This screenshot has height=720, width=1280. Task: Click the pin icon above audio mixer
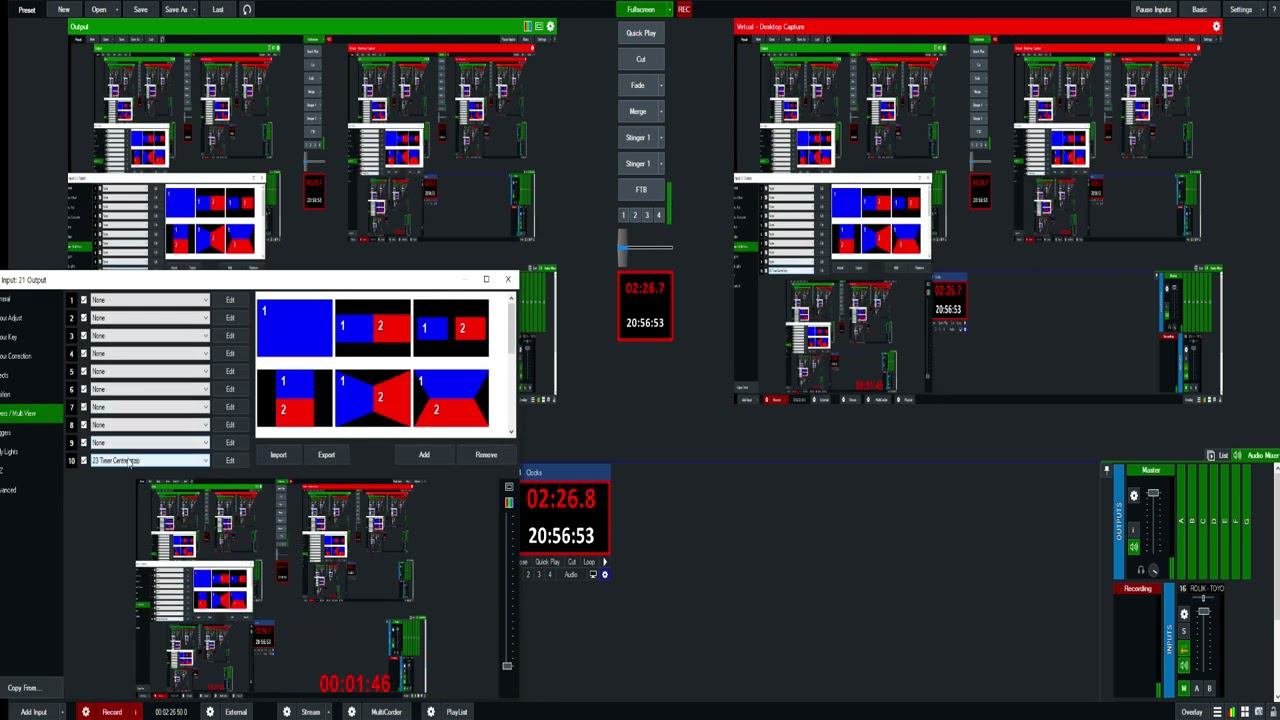[1106, 470]
